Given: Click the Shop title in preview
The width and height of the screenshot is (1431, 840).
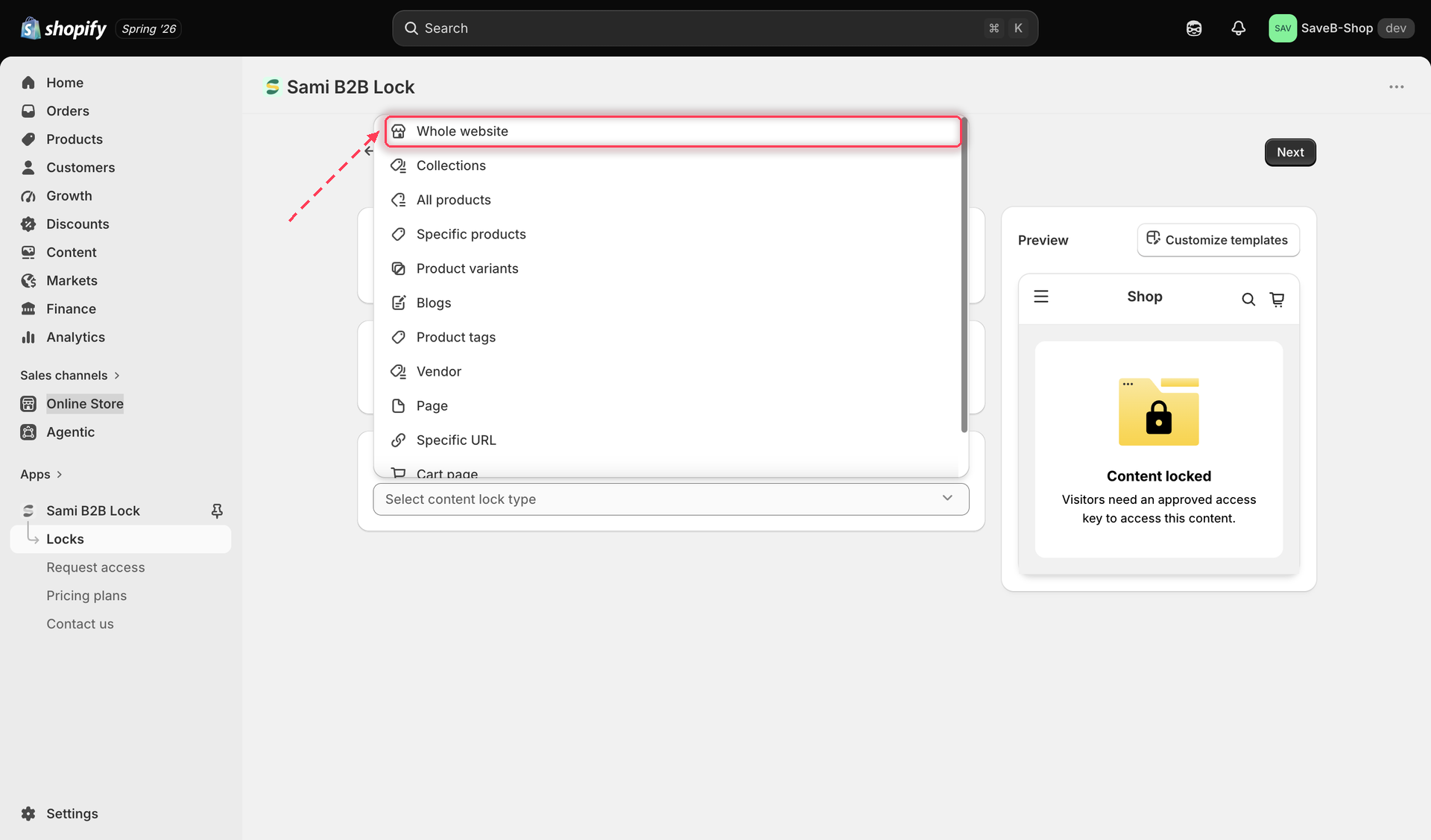Looking at the screenshot, I should pos(1144,297).
